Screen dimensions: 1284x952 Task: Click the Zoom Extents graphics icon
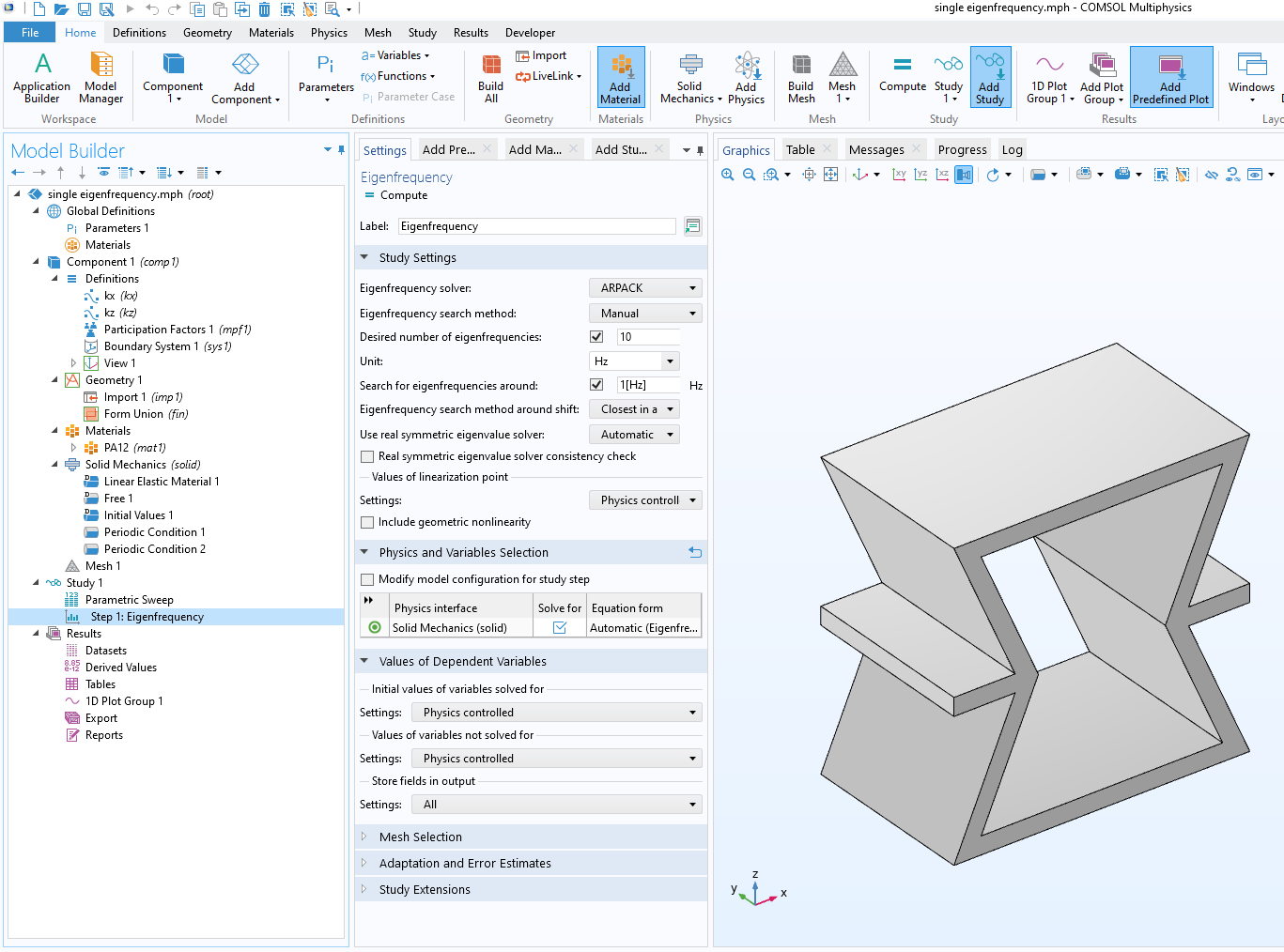(830, 175)
